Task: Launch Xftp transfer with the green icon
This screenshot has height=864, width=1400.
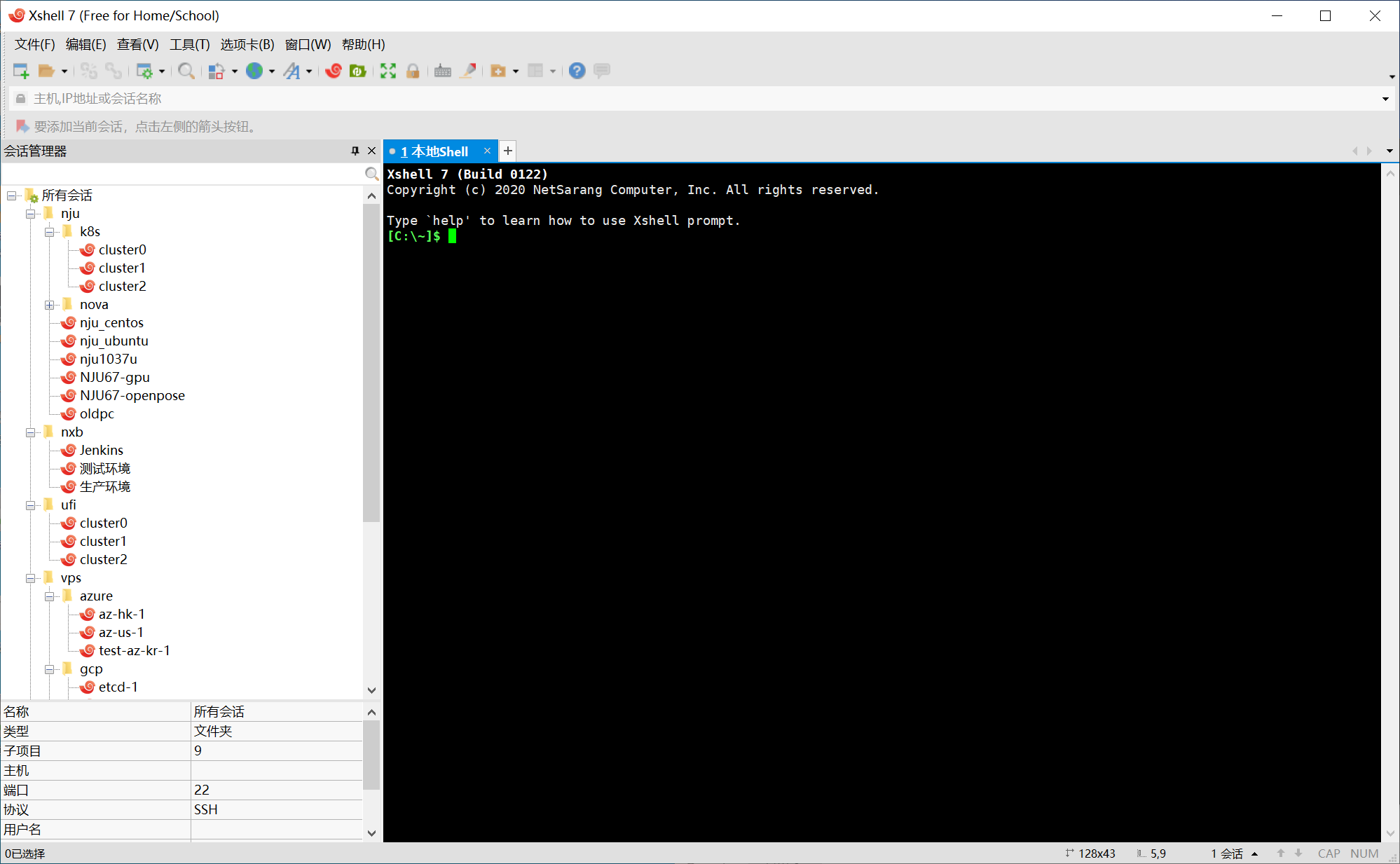Action: click(x=358, y=70)
